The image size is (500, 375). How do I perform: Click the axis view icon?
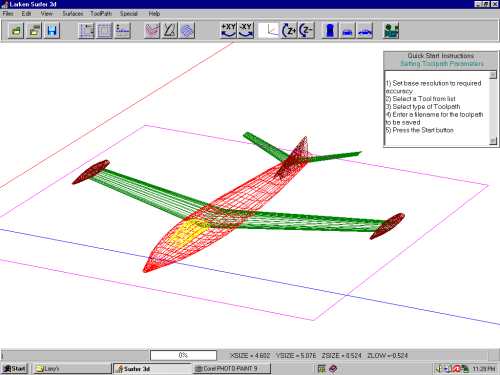click(x=268, y=31)
